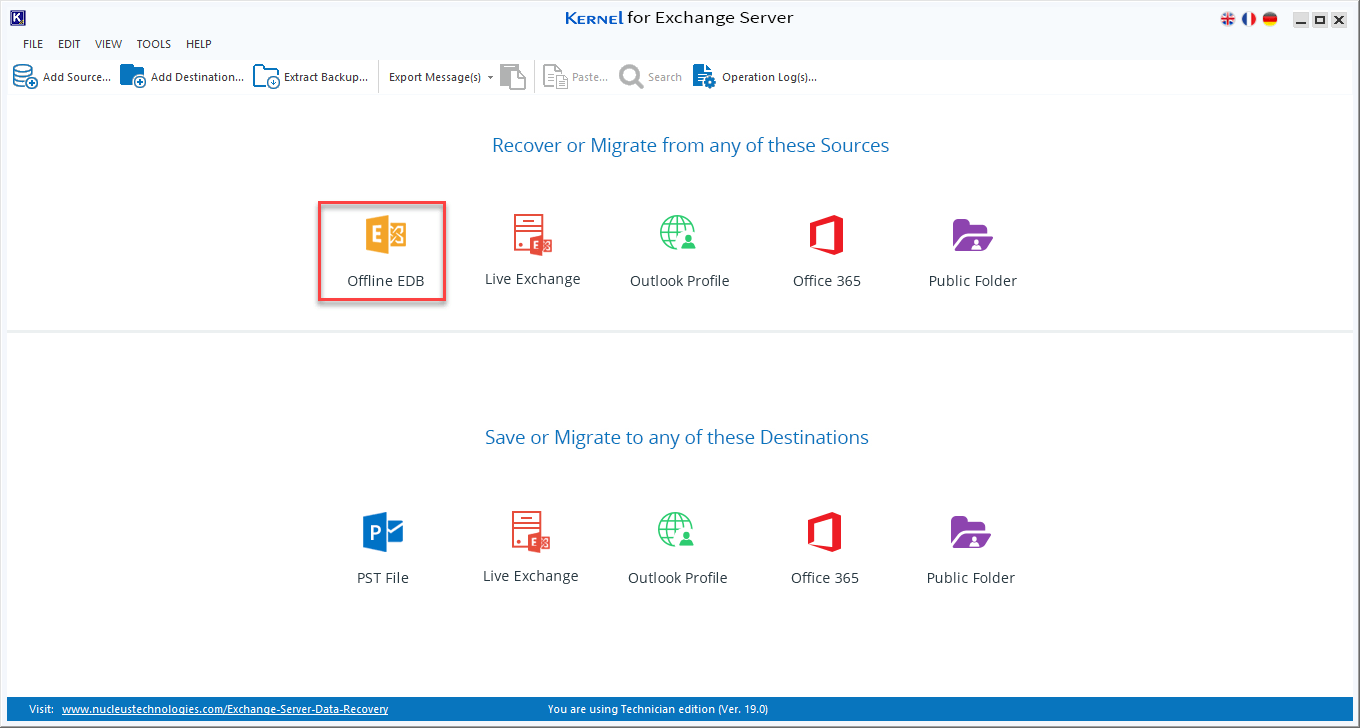The image size is (1360, 728).
Task: Open Operation Log(s)
Action: [755, 77]
